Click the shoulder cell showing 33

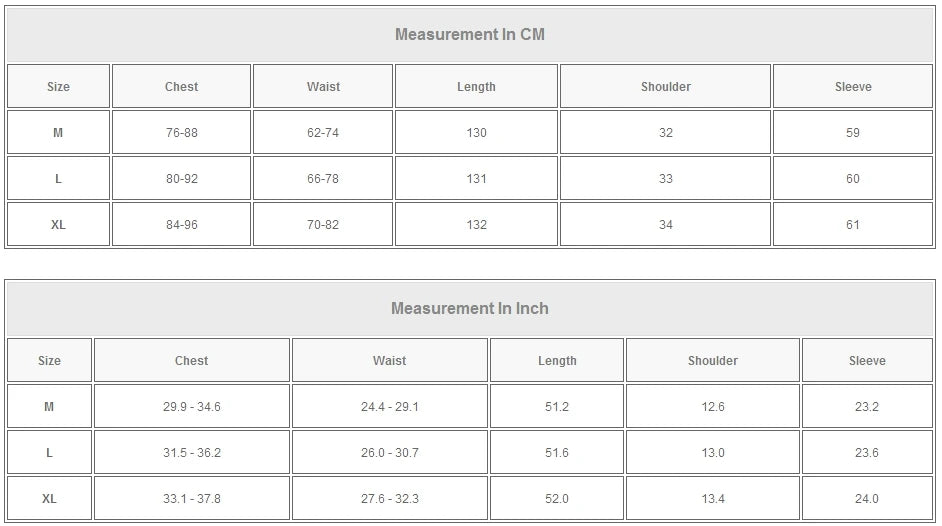point(665,179)
